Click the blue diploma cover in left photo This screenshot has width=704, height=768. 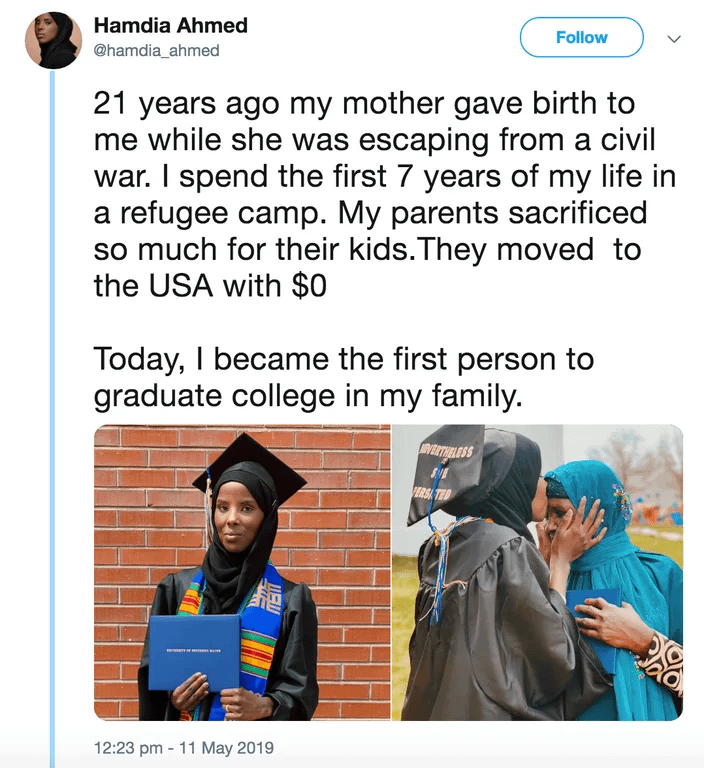point(194,651)
